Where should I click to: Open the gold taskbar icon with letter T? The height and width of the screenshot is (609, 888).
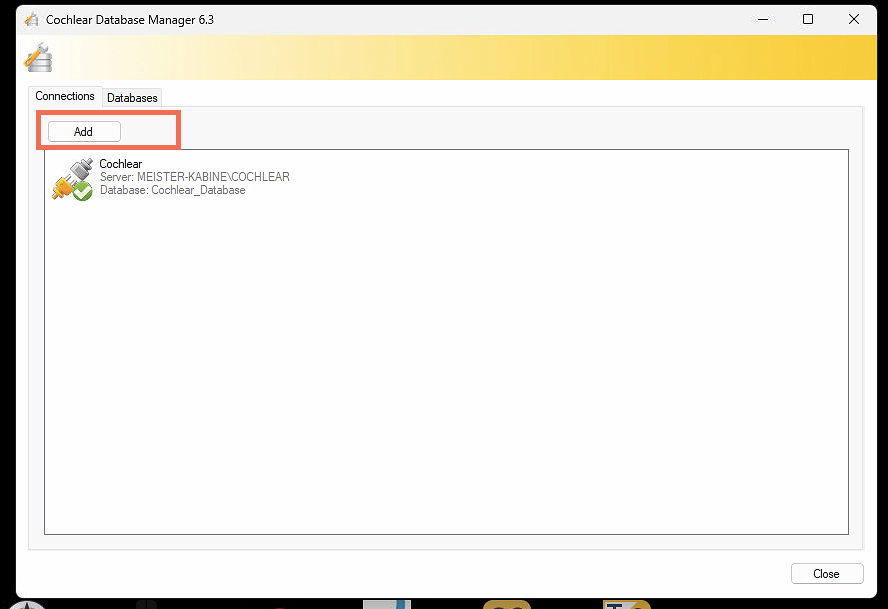[627, 604]
